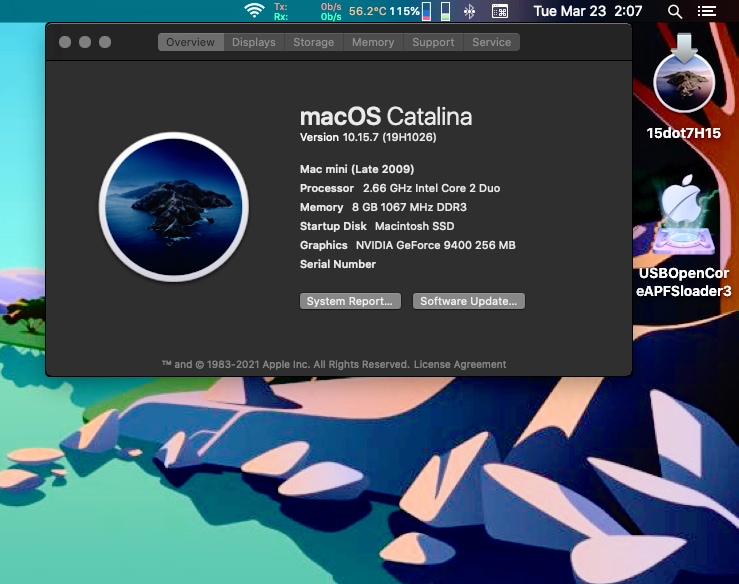
Task: Switch to the Service tab
Action: 492,42
